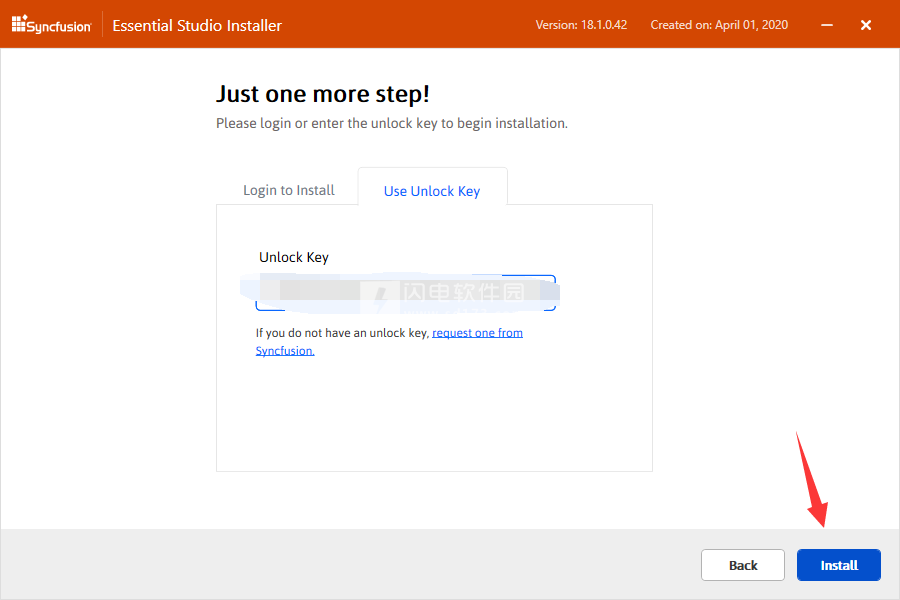900x600 pixels.
Task: Switch to the Login to Install tab
Action: click(289, 190)
